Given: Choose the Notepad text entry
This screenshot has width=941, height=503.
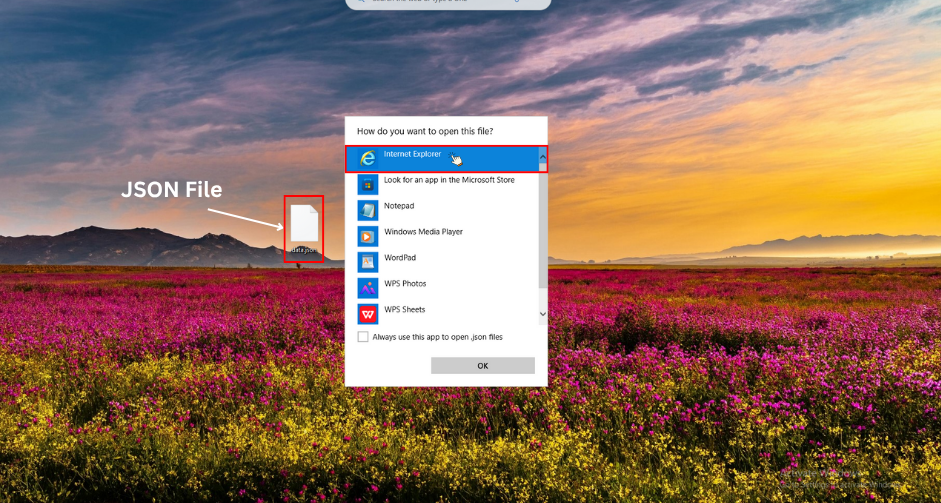Looking at the screenshot, I should 399,206.
